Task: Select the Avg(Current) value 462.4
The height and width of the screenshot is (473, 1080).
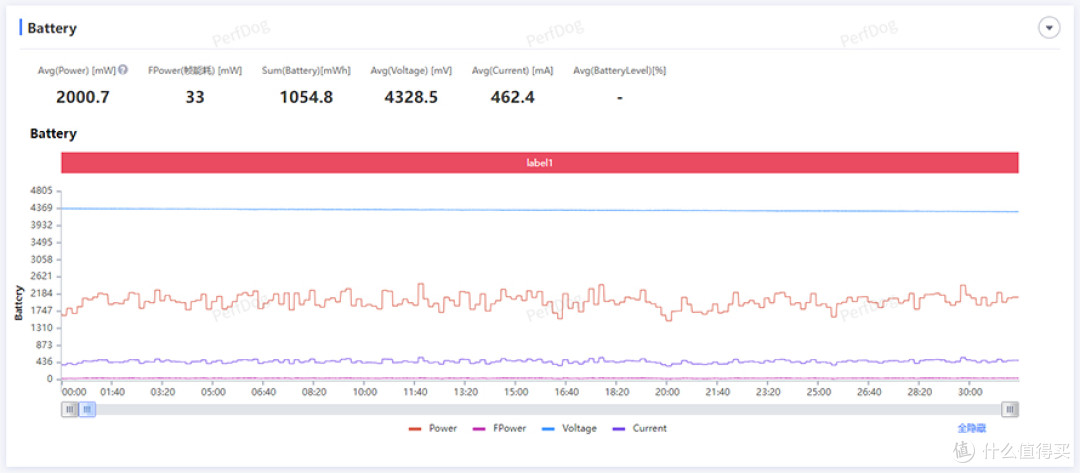Action: [x=512, y=97]
